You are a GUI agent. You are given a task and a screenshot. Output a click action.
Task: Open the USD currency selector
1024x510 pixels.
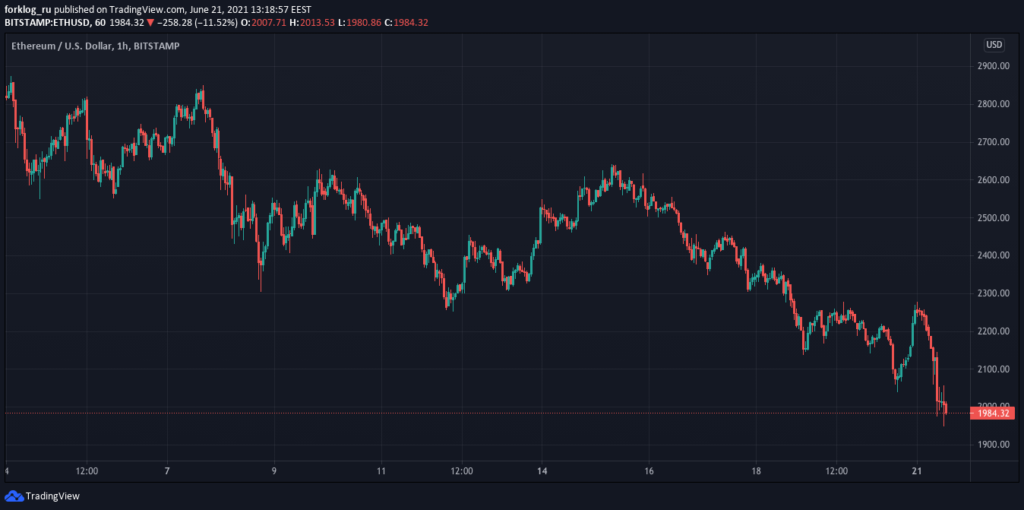pos(994,44)
